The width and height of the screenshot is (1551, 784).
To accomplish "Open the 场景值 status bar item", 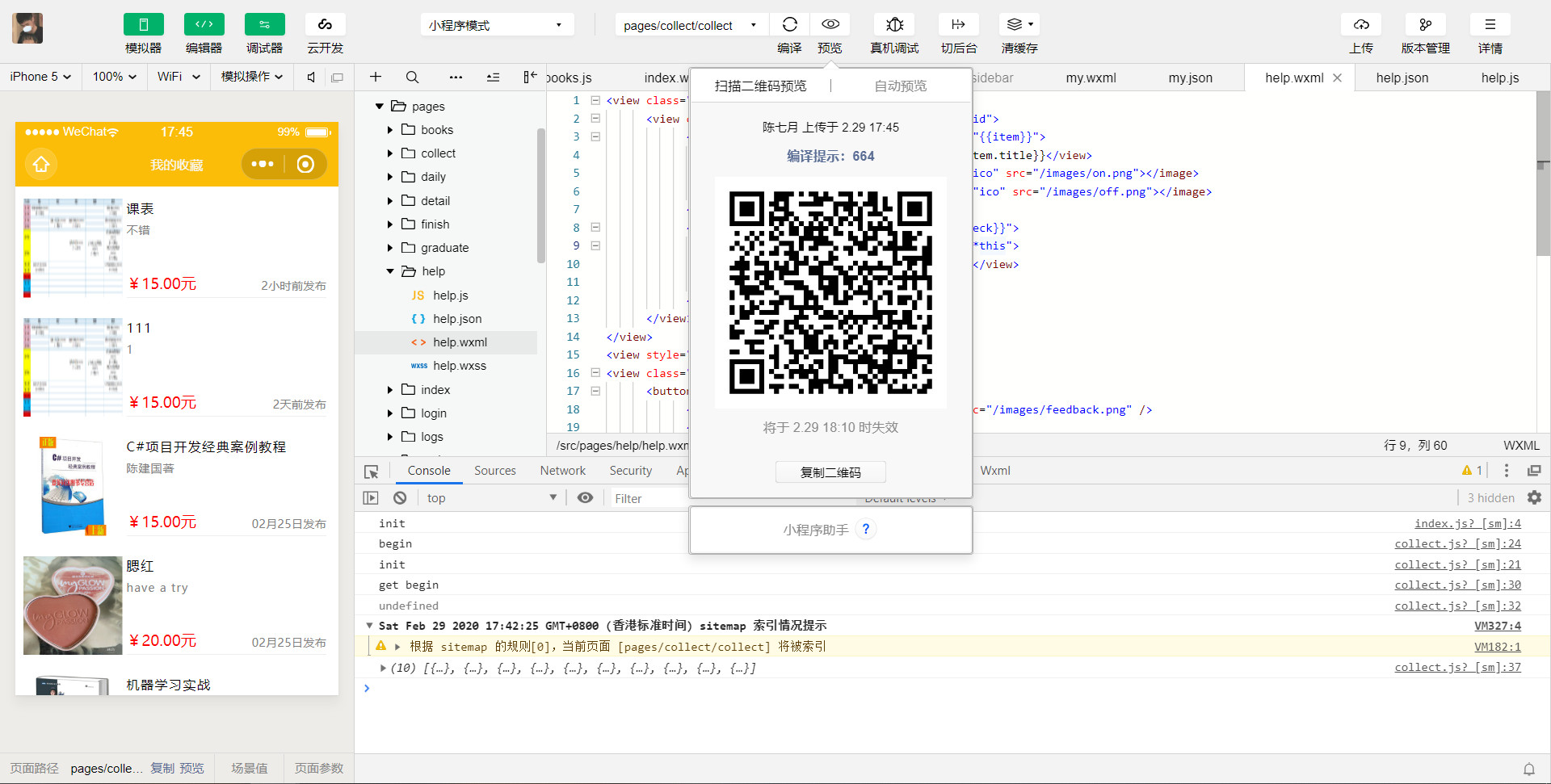I will pyautogui.click(x=250, y=769).
